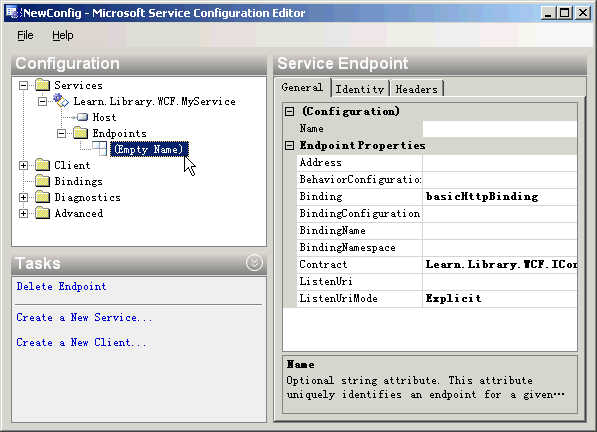Click the ListenUriMode property label

pos(338,298)
